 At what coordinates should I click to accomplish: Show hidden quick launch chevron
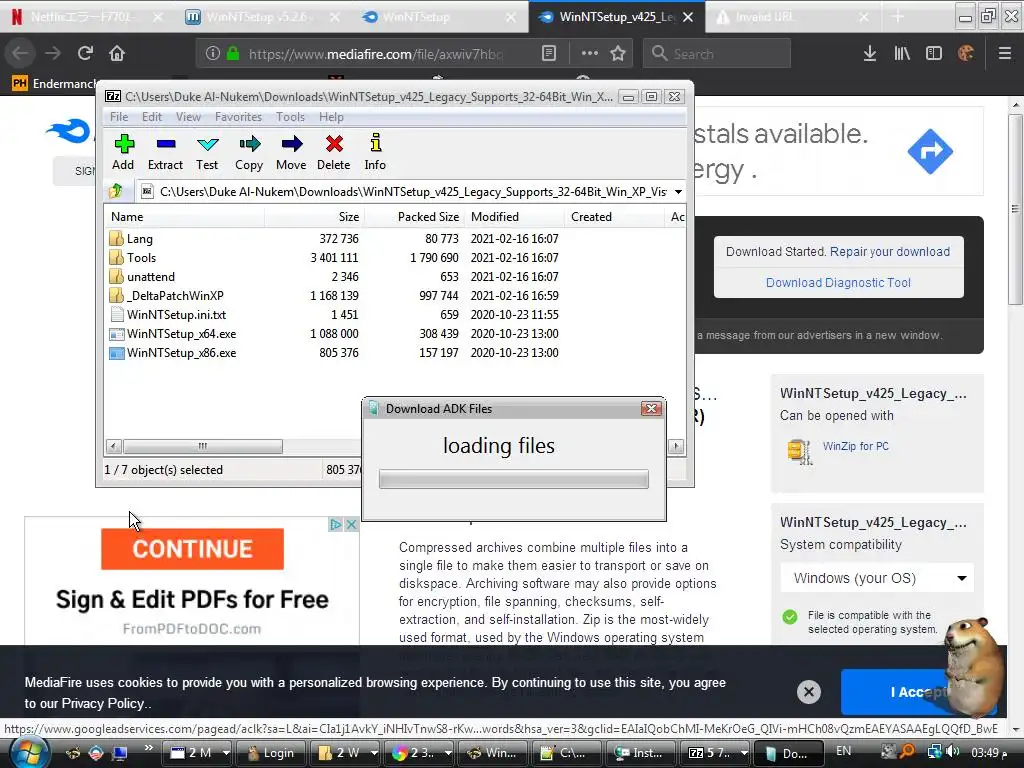(x=148, y=748)
